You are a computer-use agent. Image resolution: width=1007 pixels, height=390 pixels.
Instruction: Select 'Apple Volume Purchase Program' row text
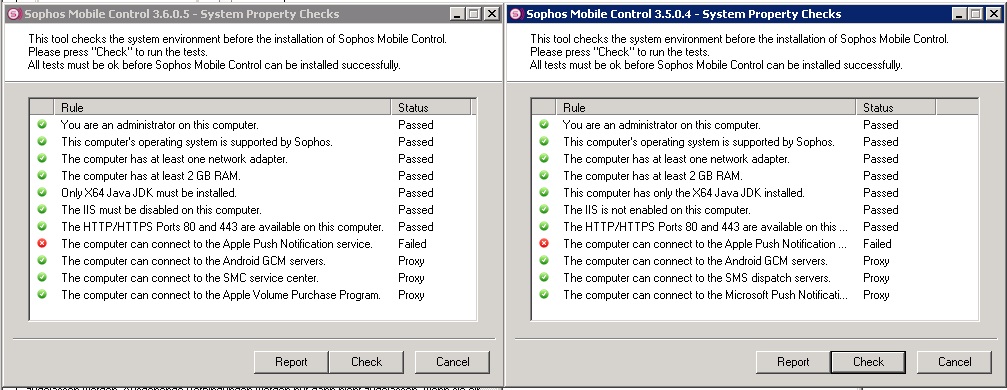(x=221, y=295)
